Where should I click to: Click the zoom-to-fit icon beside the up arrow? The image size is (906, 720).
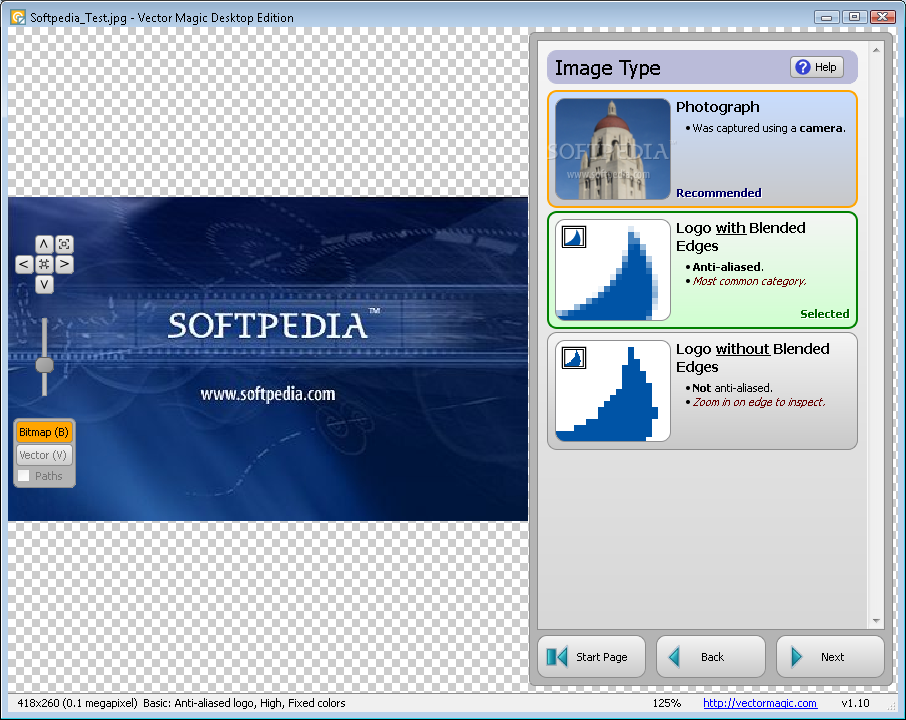click(64, 244)
